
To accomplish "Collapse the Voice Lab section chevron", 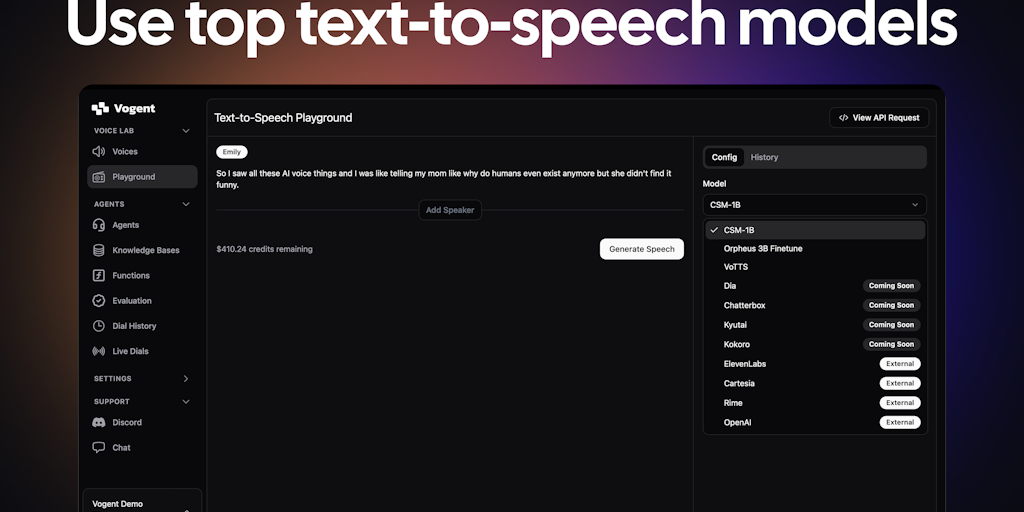I will (x=186, y=131).
